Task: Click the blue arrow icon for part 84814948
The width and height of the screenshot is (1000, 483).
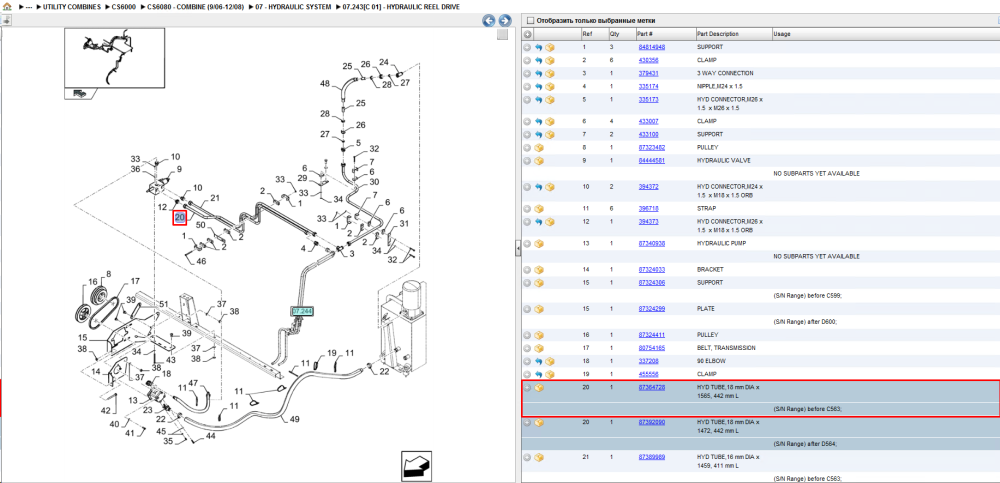Action: tap(538, 47)
